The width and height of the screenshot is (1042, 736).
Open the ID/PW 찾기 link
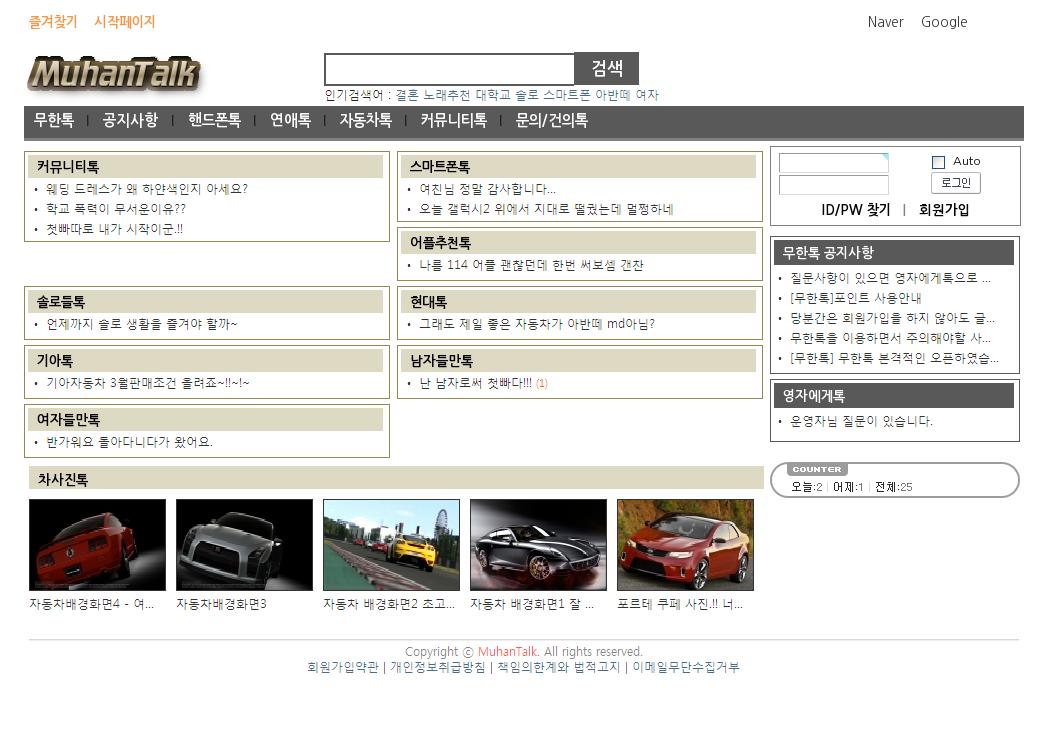(x=855, y=210)
